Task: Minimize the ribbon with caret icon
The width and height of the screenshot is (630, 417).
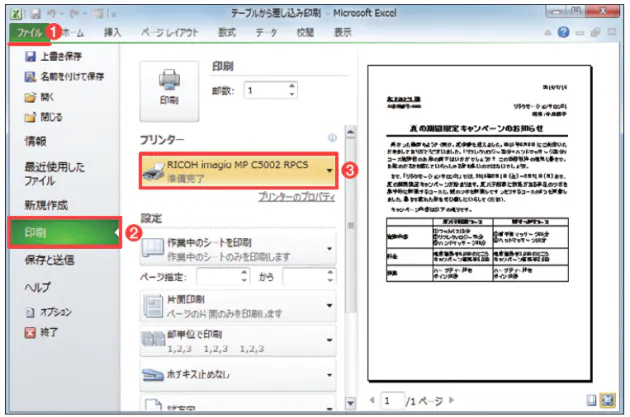Action: click(548, 33)
